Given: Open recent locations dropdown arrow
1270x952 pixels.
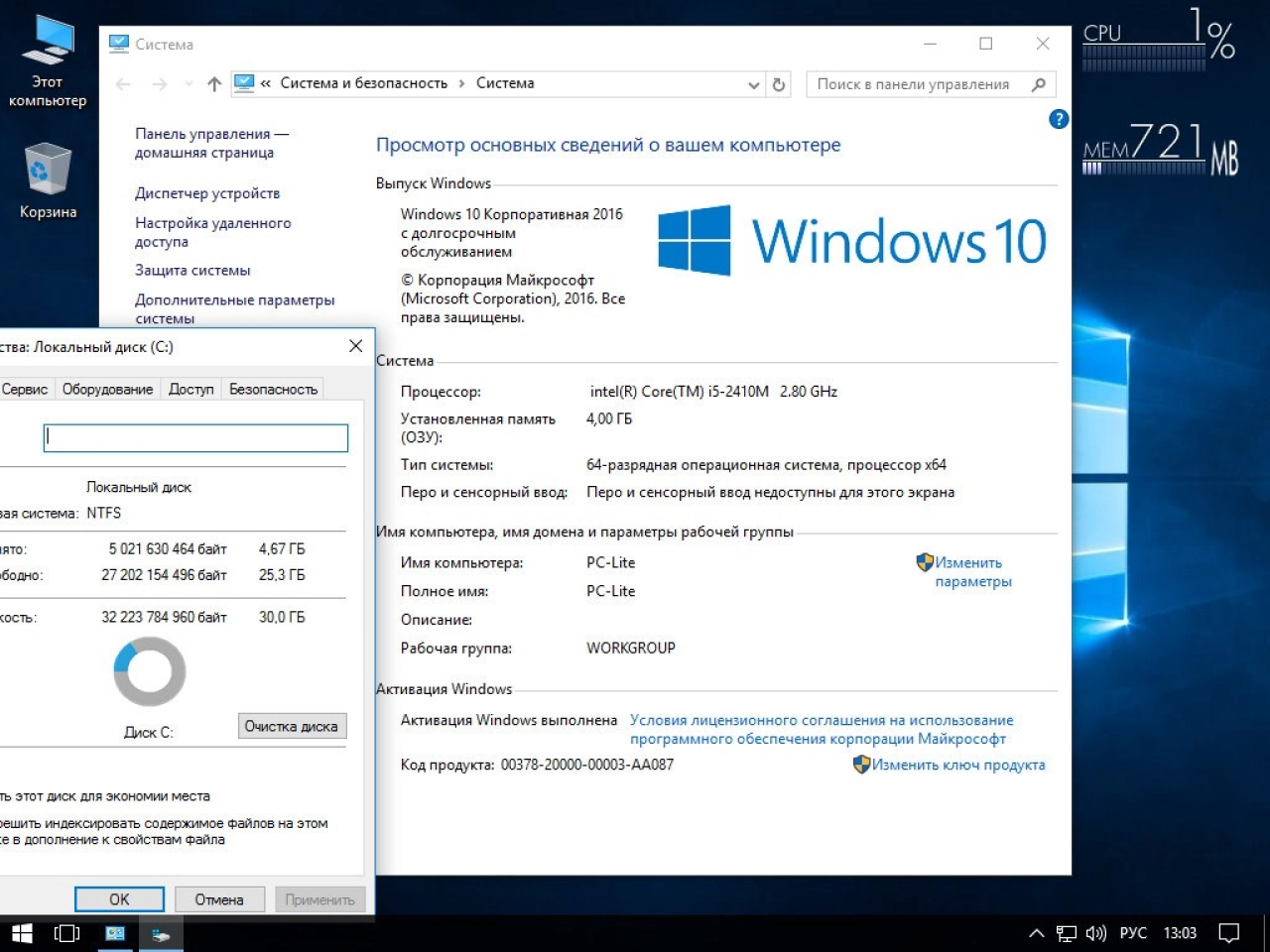Looking at the screenshot, I should [189, 84].
